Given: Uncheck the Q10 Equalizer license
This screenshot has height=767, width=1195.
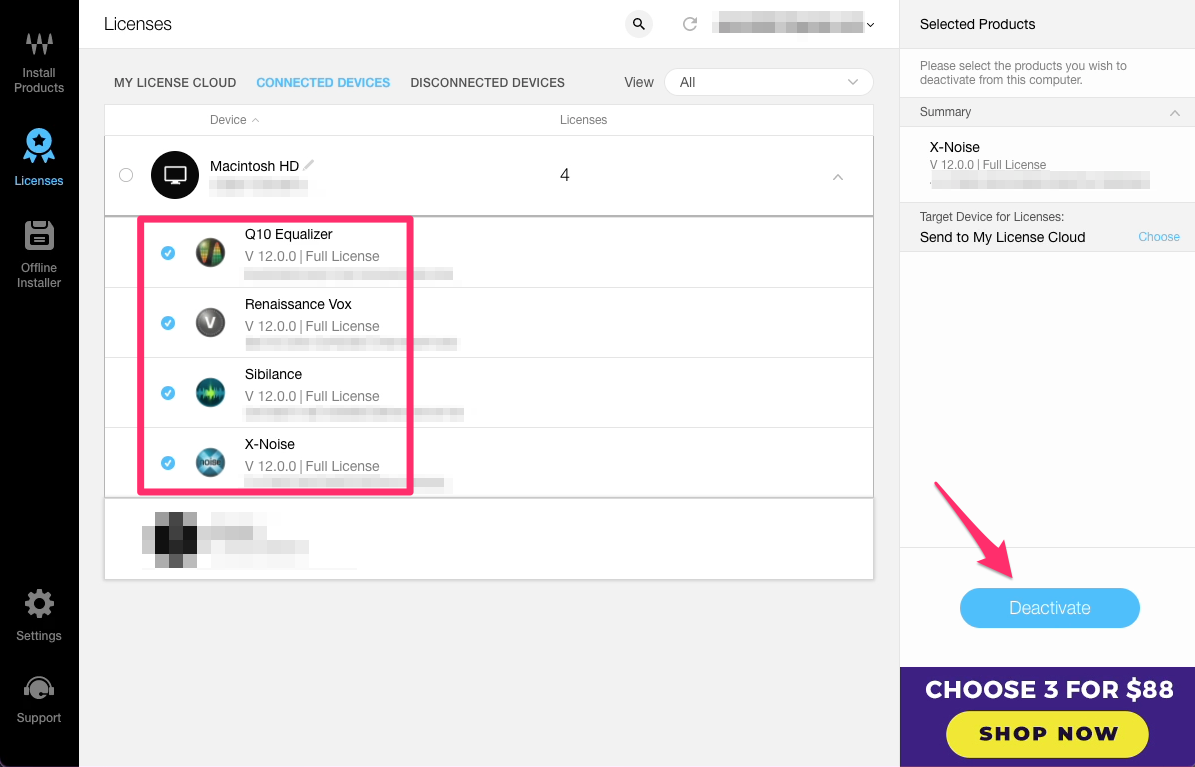Looking at the screenshot, I should (x=168, y=253).
